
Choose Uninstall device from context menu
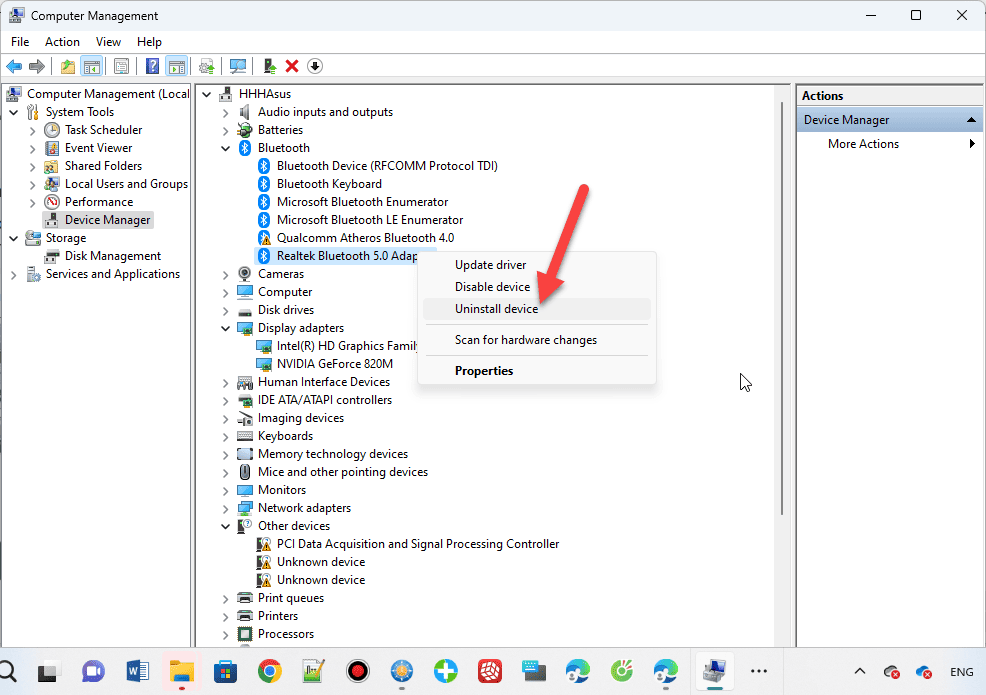click(496, 309)
